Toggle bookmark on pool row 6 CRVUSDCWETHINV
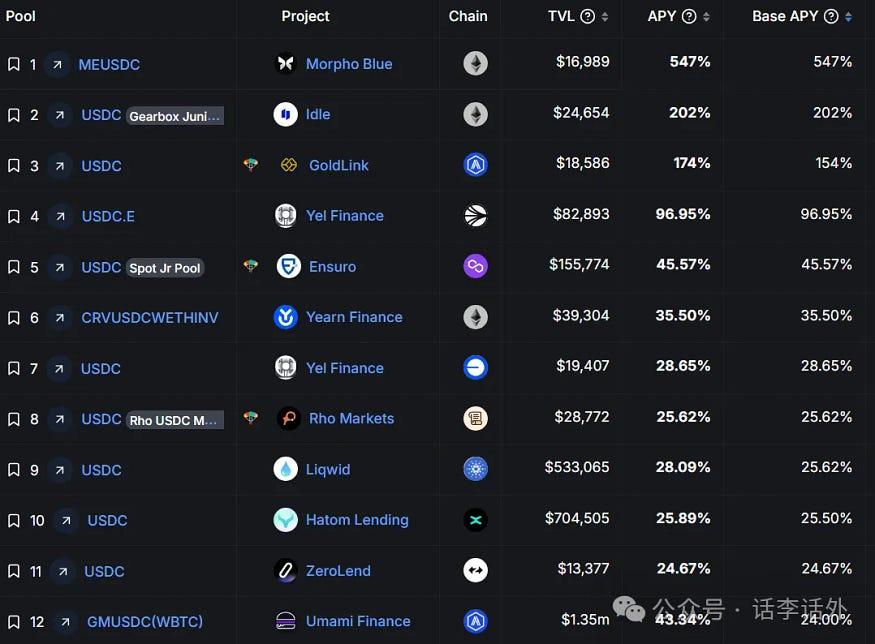The image size is (875, 644). pos(13,318)
